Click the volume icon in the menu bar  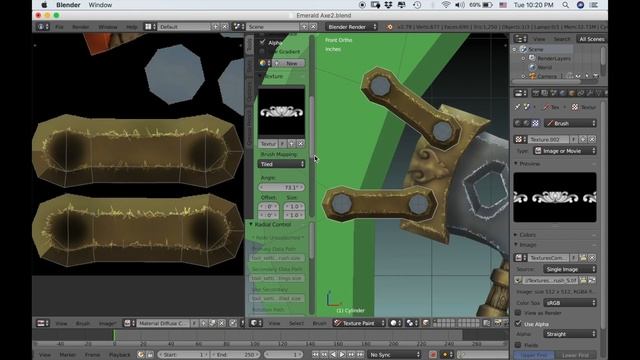tap(460, 5)
